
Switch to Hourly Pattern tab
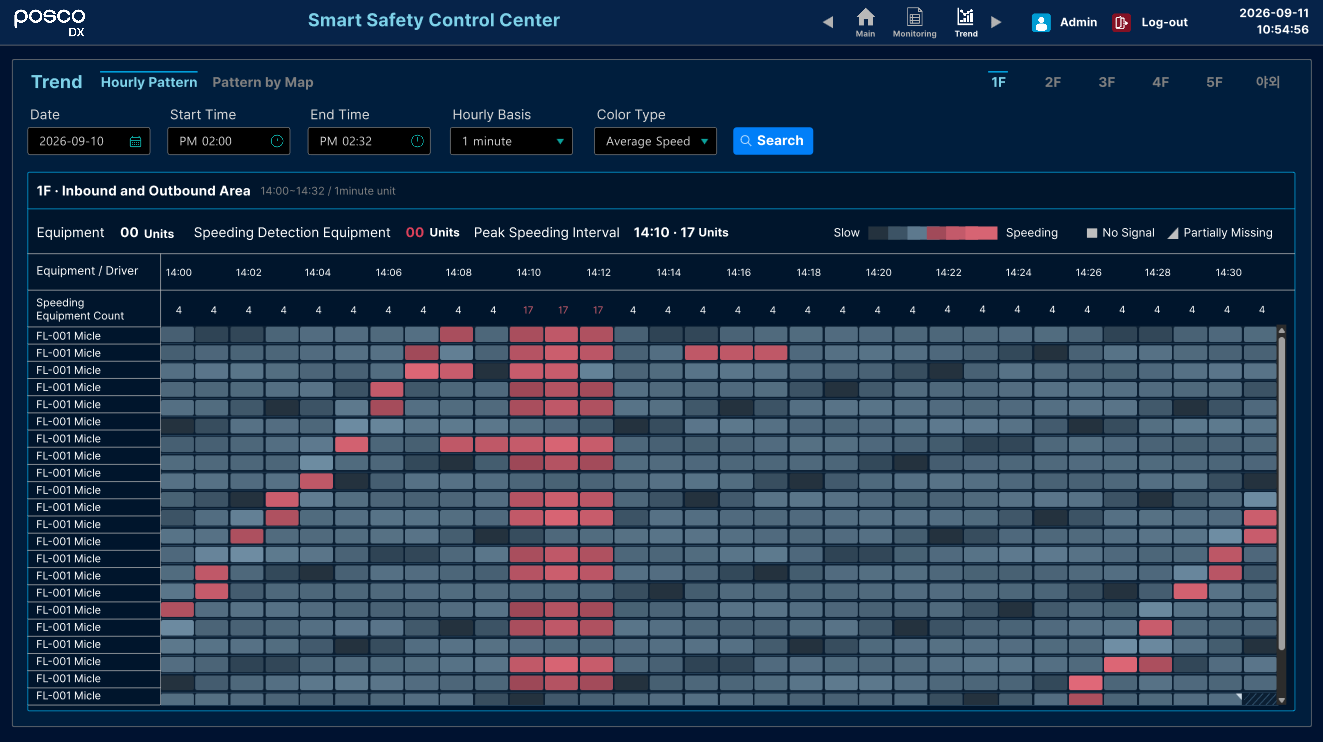coord(149,82)
